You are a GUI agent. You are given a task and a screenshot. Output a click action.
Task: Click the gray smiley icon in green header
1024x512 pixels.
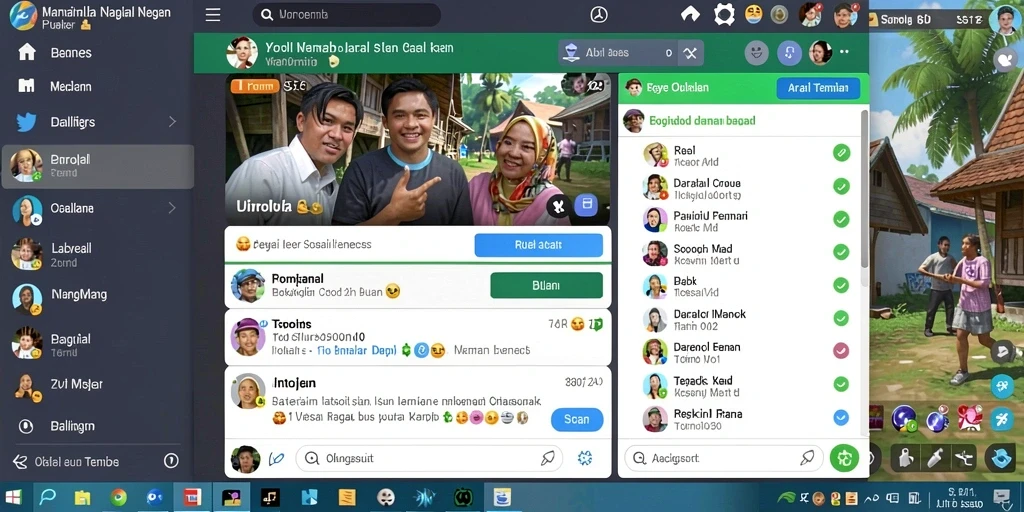pyautogui.click(x=756, y=52)
